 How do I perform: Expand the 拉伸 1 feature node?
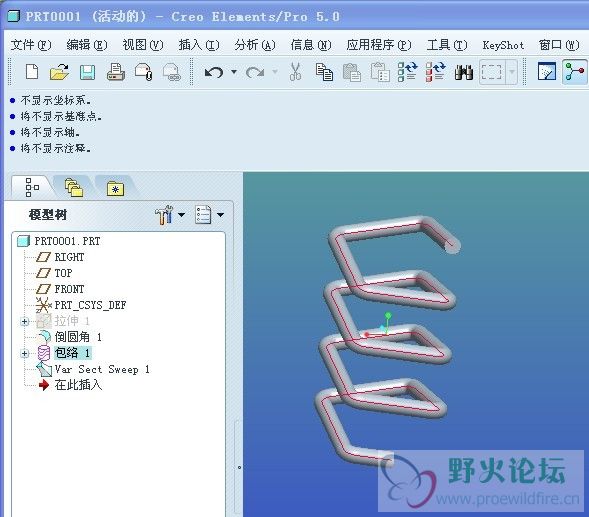tap(25, 322)
